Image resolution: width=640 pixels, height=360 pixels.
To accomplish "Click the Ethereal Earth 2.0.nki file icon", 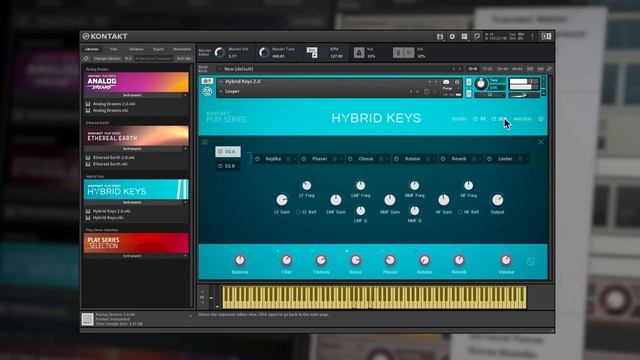I will [x=88, y=158].
